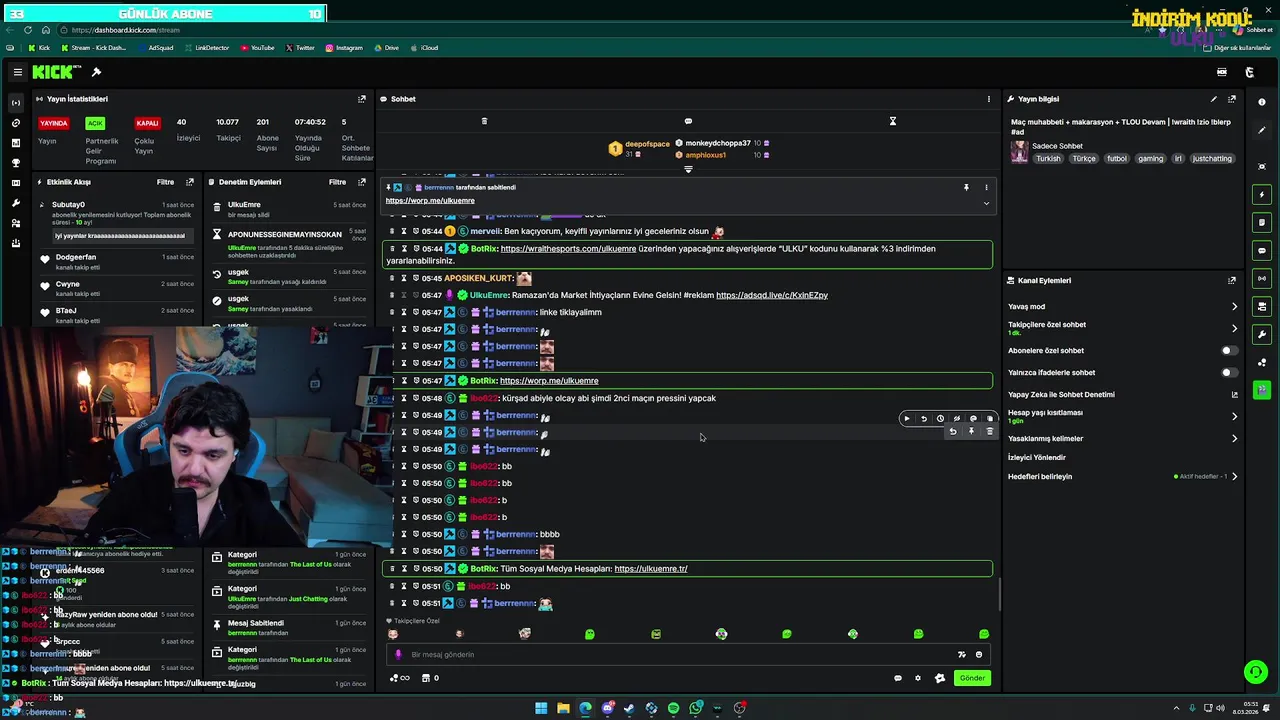Image resolution: width=1280 pixels, height=720 pixels.
Task: Open Kick bookmark in bookmarks bar
Action: pyautogui.click(x=39, y=48)
